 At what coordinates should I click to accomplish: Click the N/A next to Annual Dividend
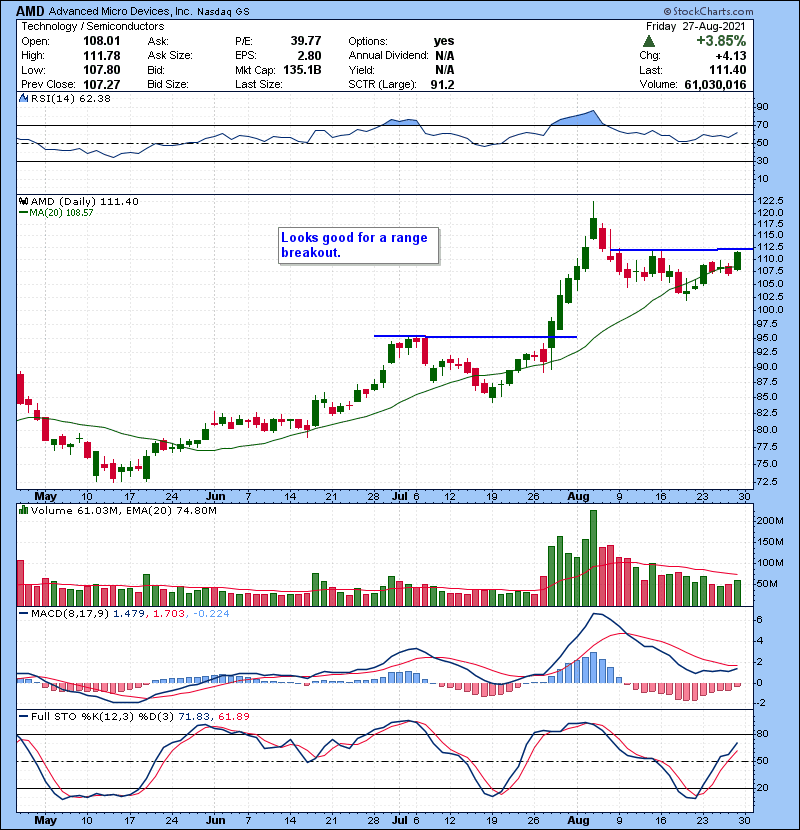coord(445,56)
